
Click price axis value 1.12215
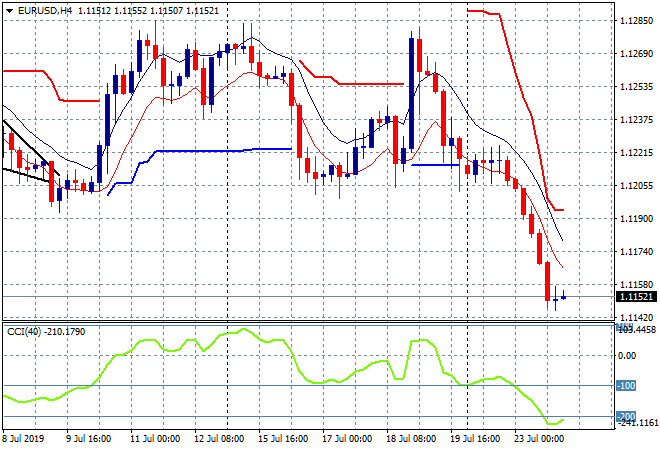coord(637,152)
